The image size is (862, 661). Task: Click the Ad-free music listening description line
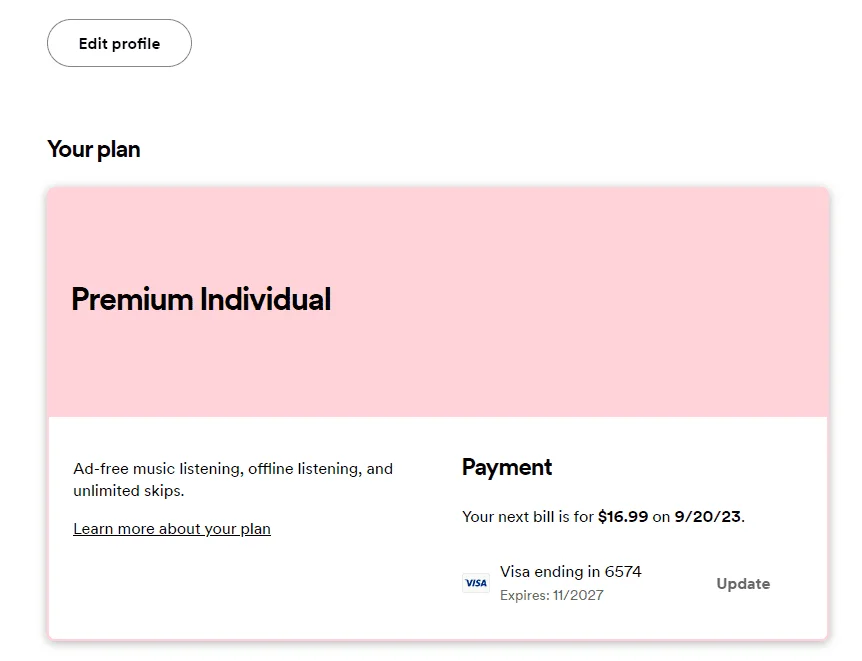[233, 469]
